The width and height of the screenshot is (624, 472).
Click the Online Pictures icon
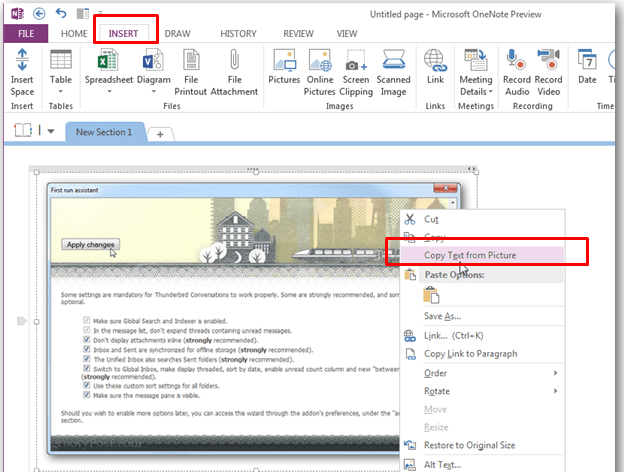click(320, 60)
